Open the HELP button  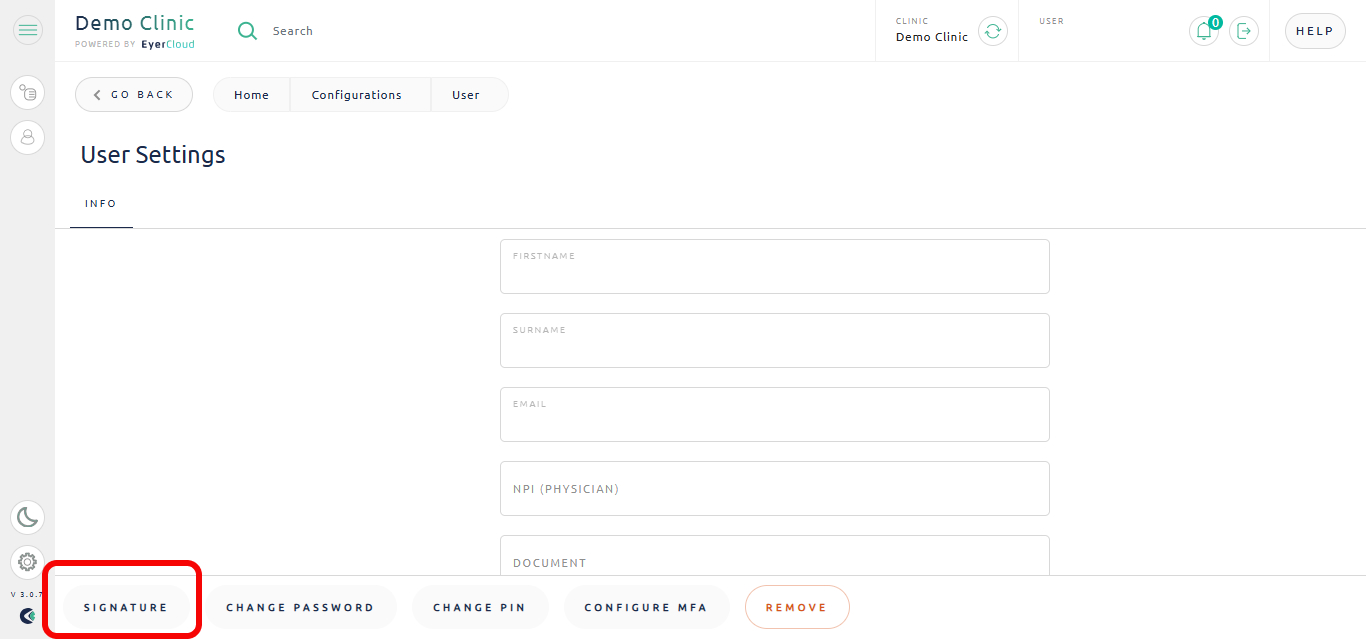click(1315, 31)
